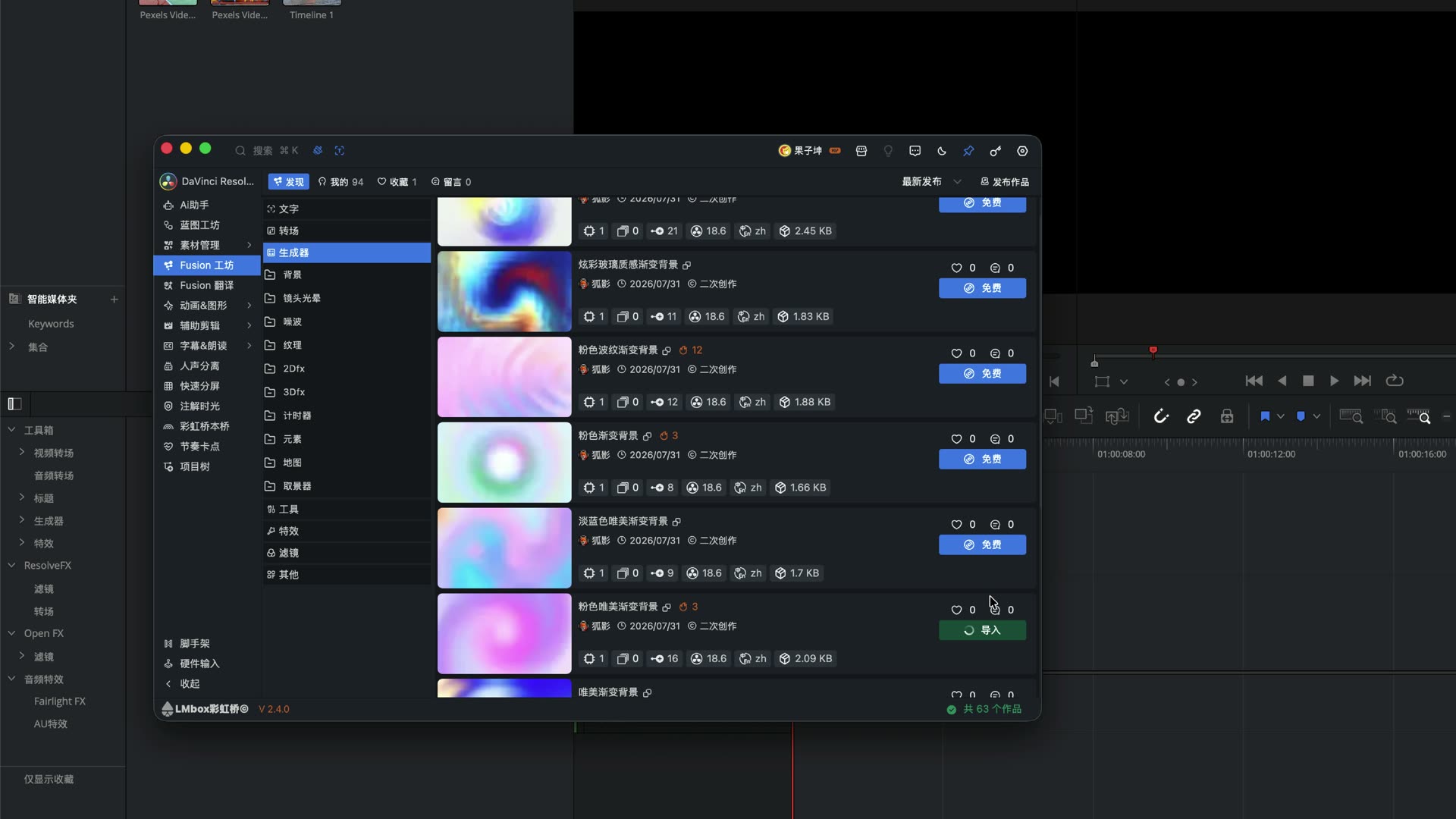The width and height of the screenshot is (1456, 819).
Task: Open thumbnail of 淡蓝色唯美渐变背景
Action: click(504, 548)
